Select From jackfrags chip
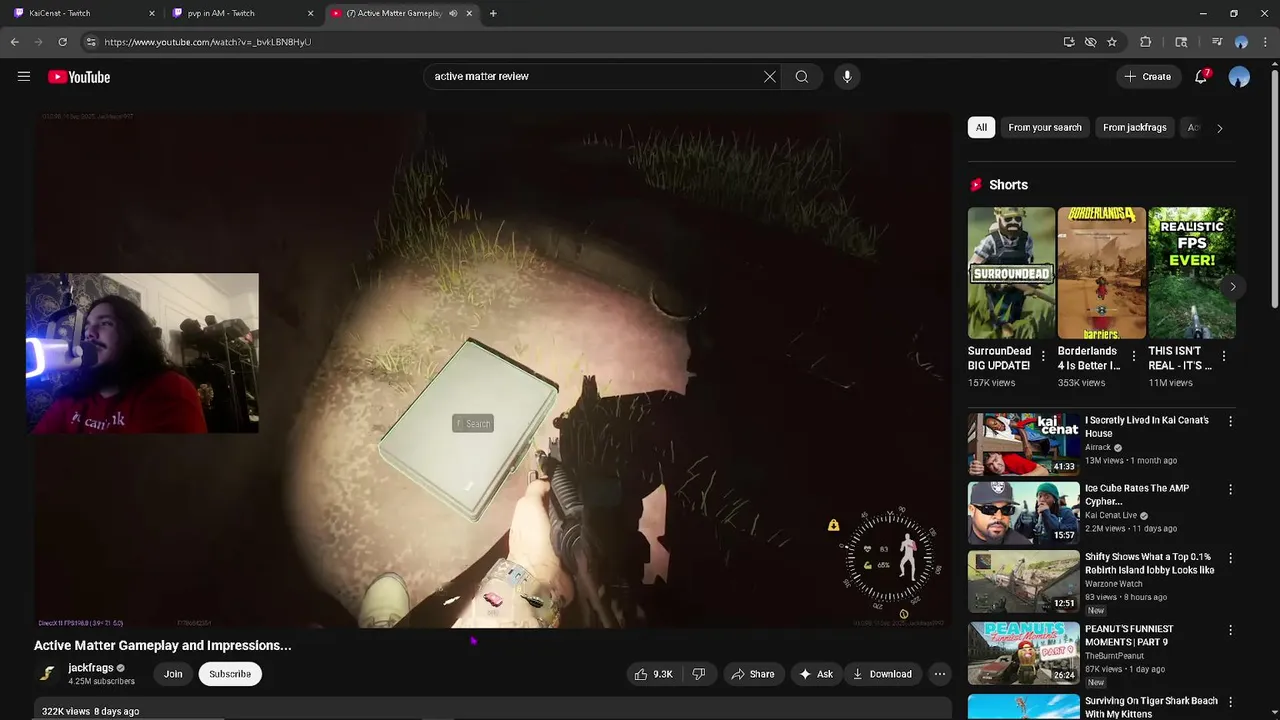 (x=1134, y=127)
